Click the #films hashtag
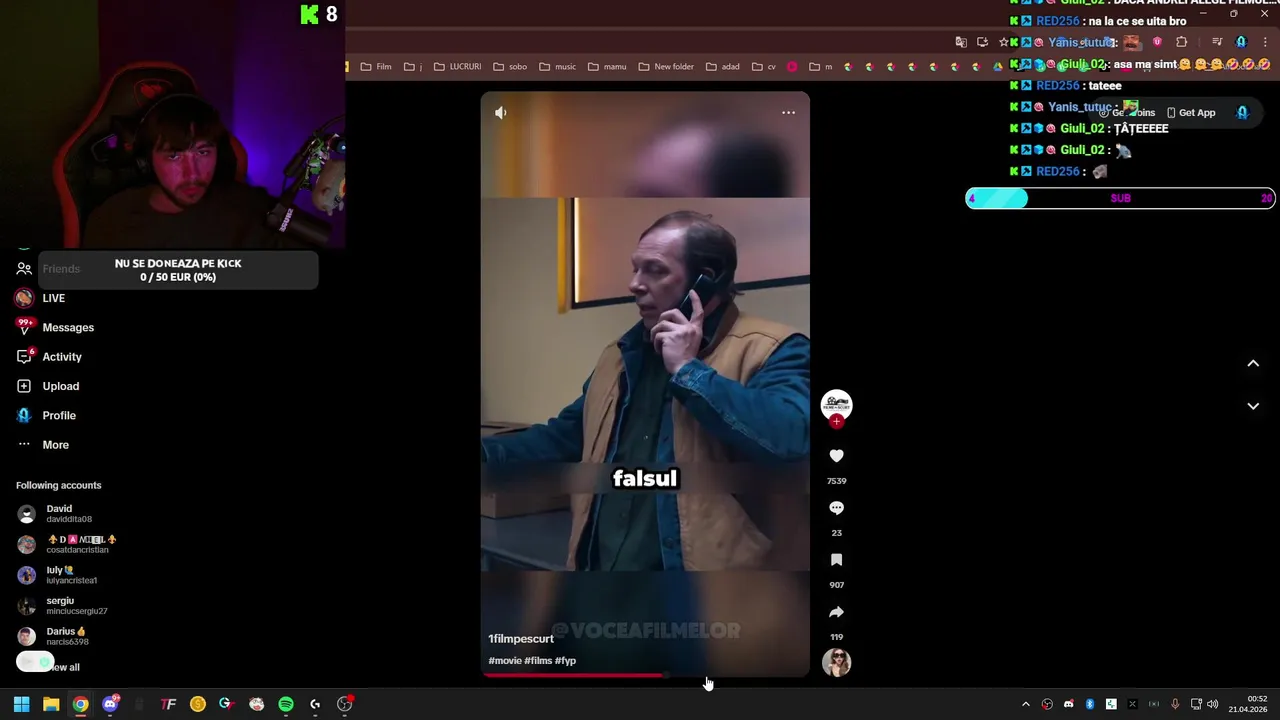The image size is (1280, 720). click(538, 661)
